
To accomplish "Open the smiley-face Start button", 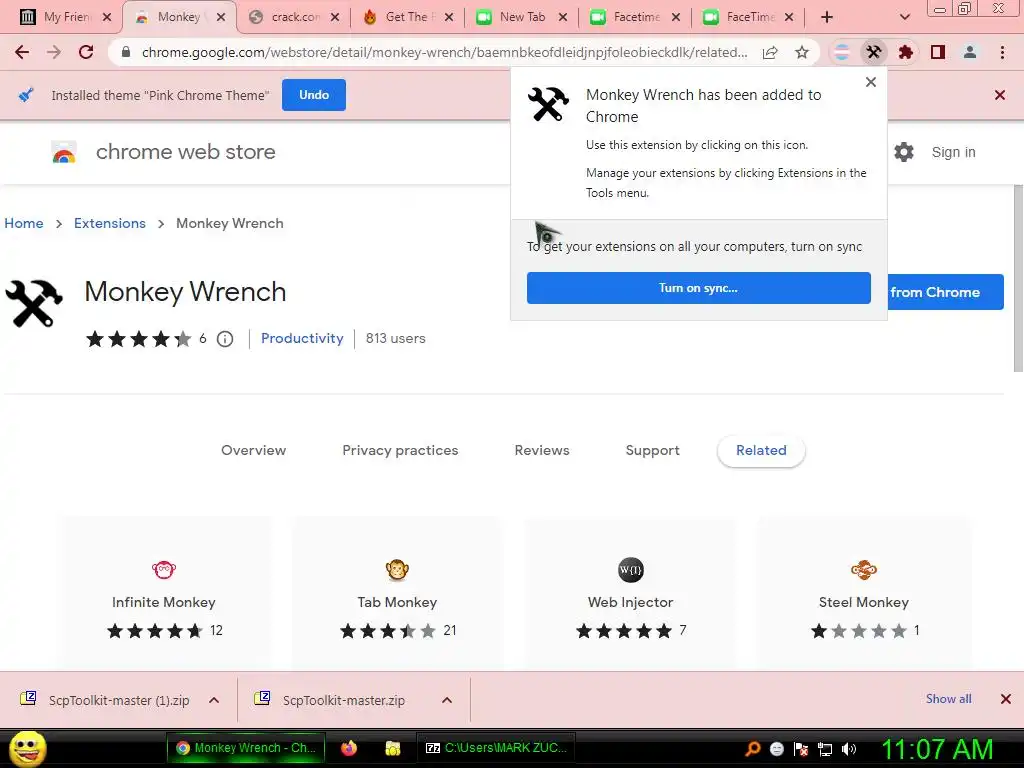I will (27, 748).
